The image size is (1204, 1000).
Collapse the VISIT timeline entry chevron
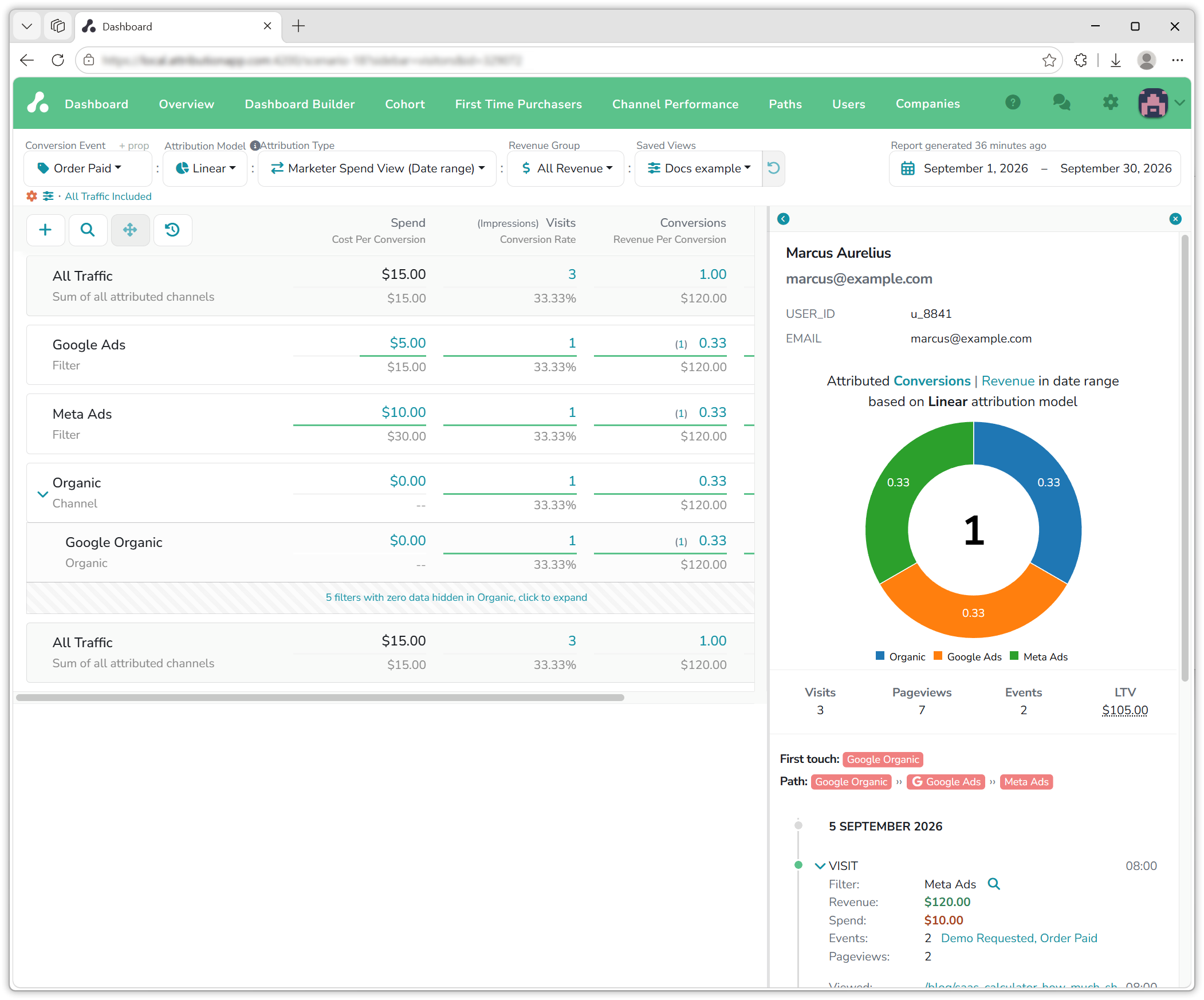[820, 866]
